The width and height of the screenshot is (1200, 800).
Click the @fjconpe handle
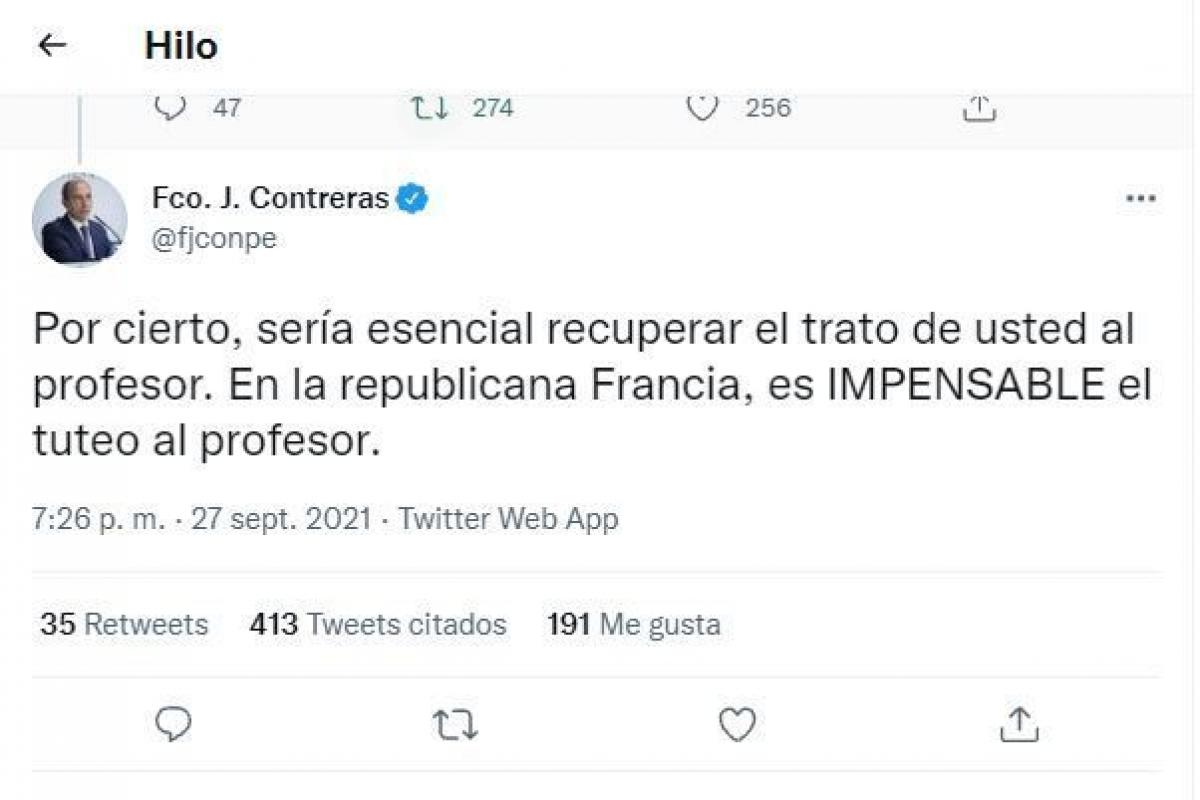(214, 238)
